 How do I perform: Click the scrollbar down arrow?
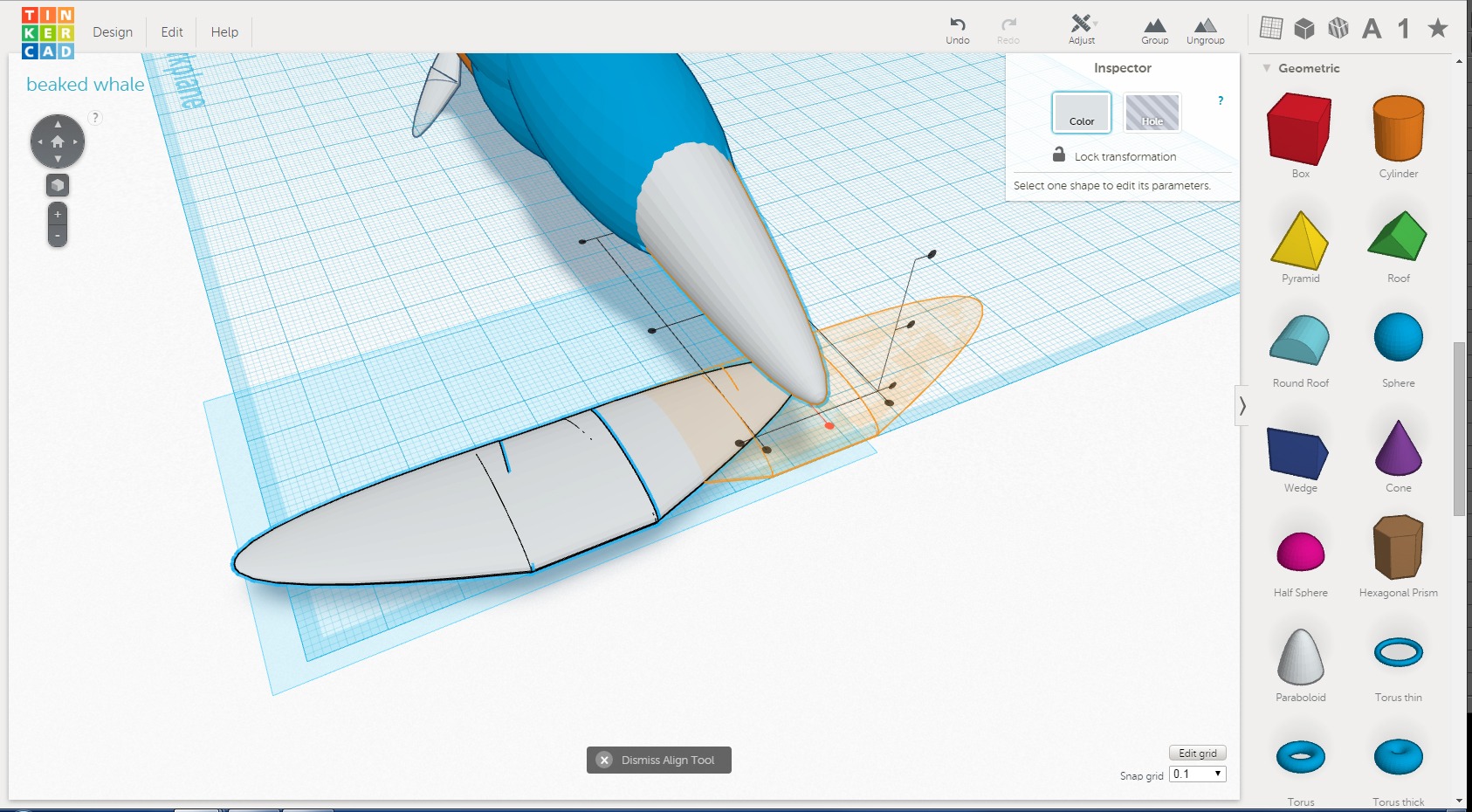point(1459,801)
